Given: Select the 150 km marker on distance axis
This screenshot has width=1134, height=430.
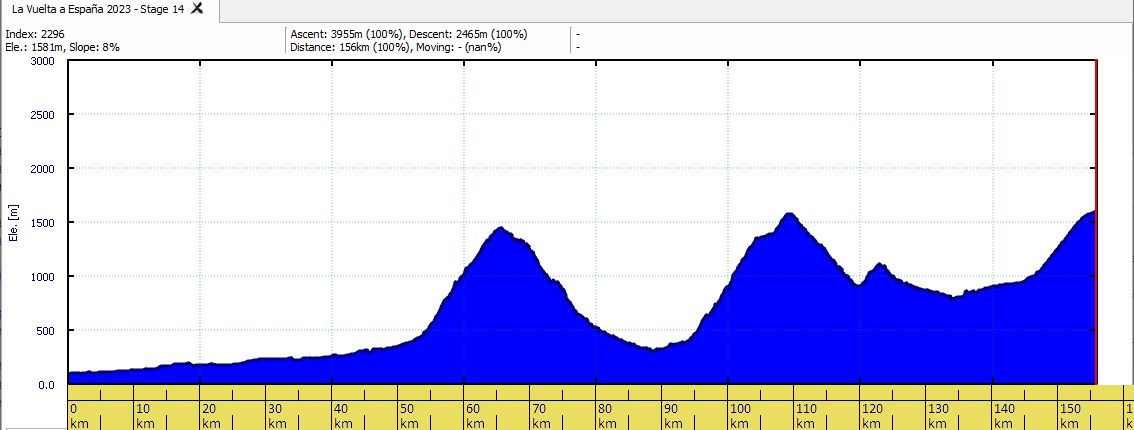Looking at the screenshot, I should (x=1070, y=416).
